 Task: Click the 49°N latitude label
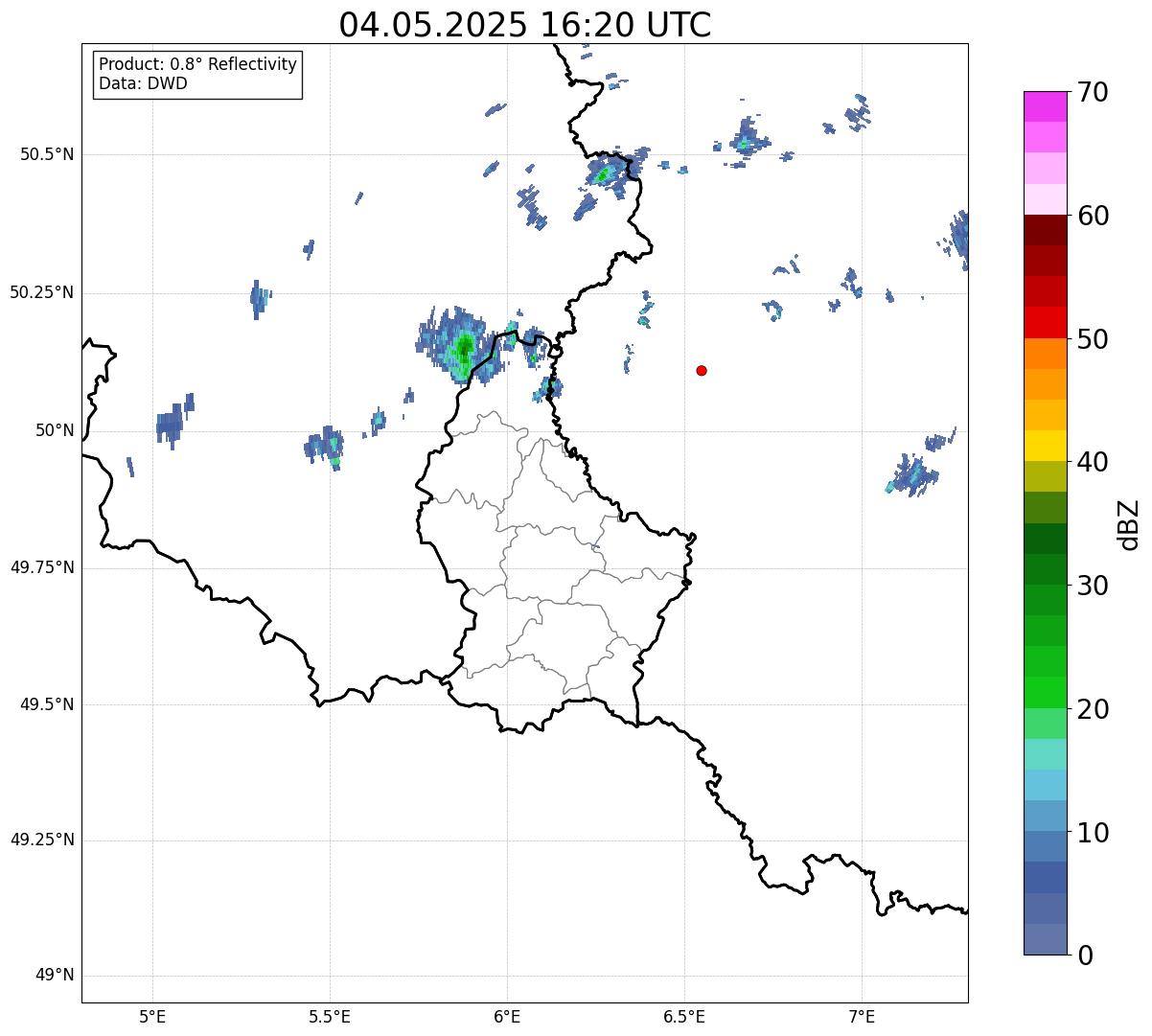coord(55,975)
